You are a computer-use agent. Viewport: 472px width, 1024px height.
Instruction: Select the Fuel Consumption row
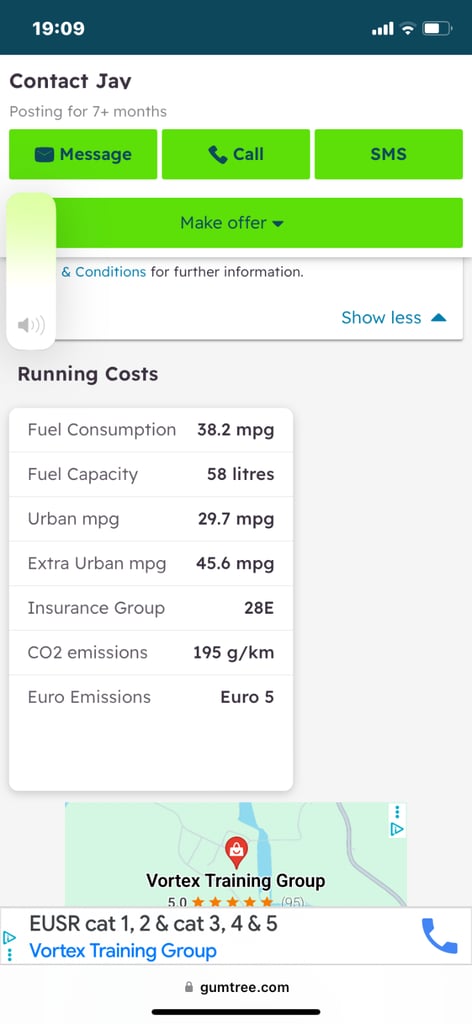[151, 430]
